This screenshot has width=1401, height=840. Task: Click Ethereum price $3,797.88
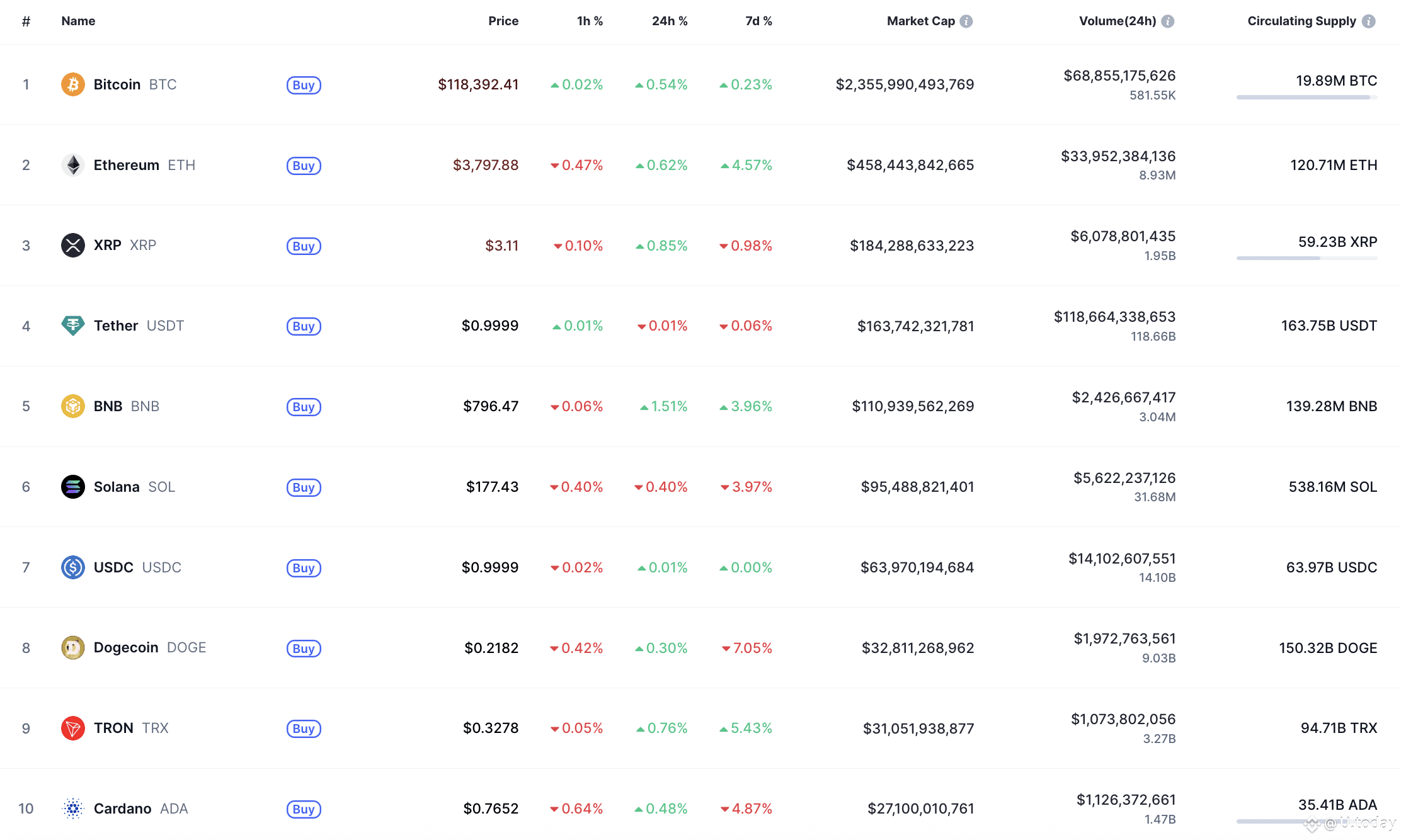486,165
